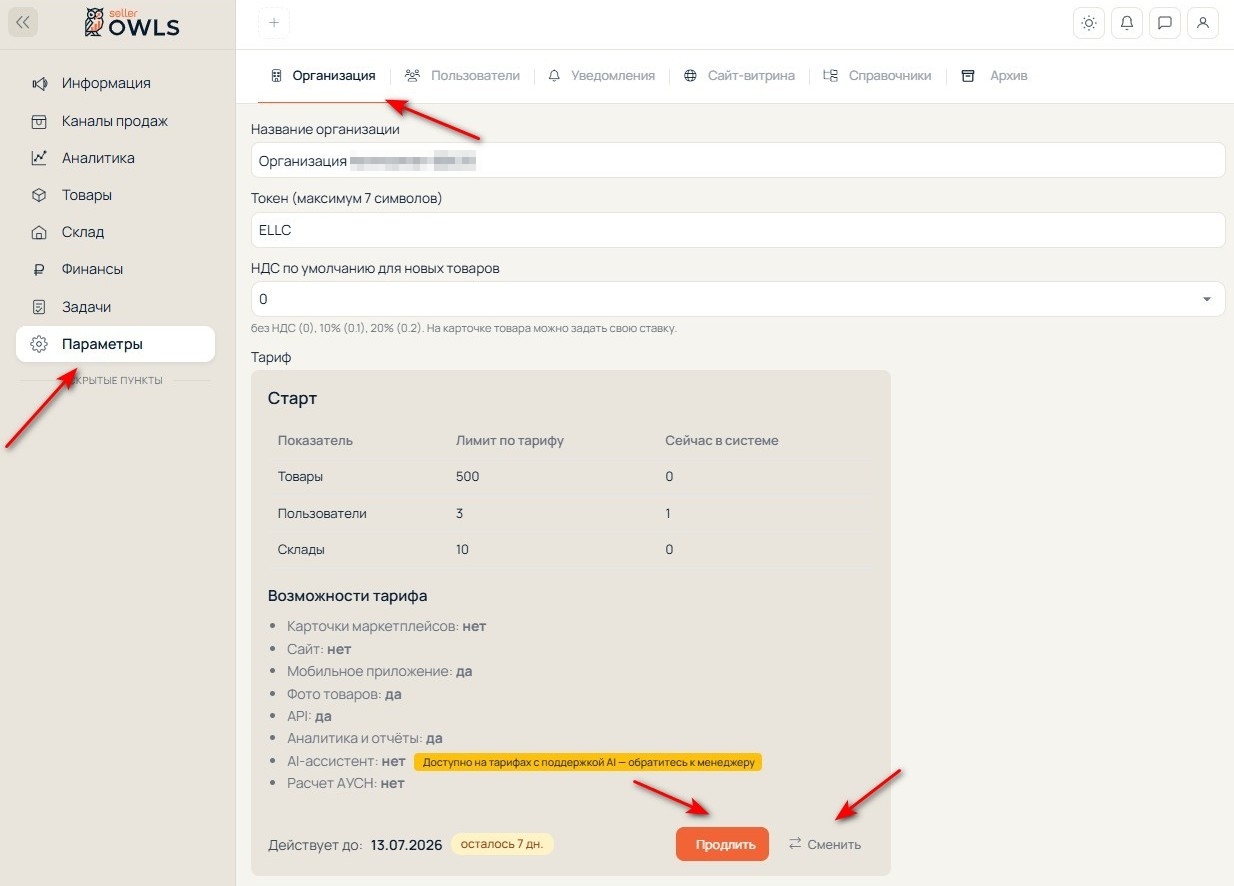Viewport: 1234px width, 886px height.
Task: Open the user profile icon
Action: [x=1203, y=23]
